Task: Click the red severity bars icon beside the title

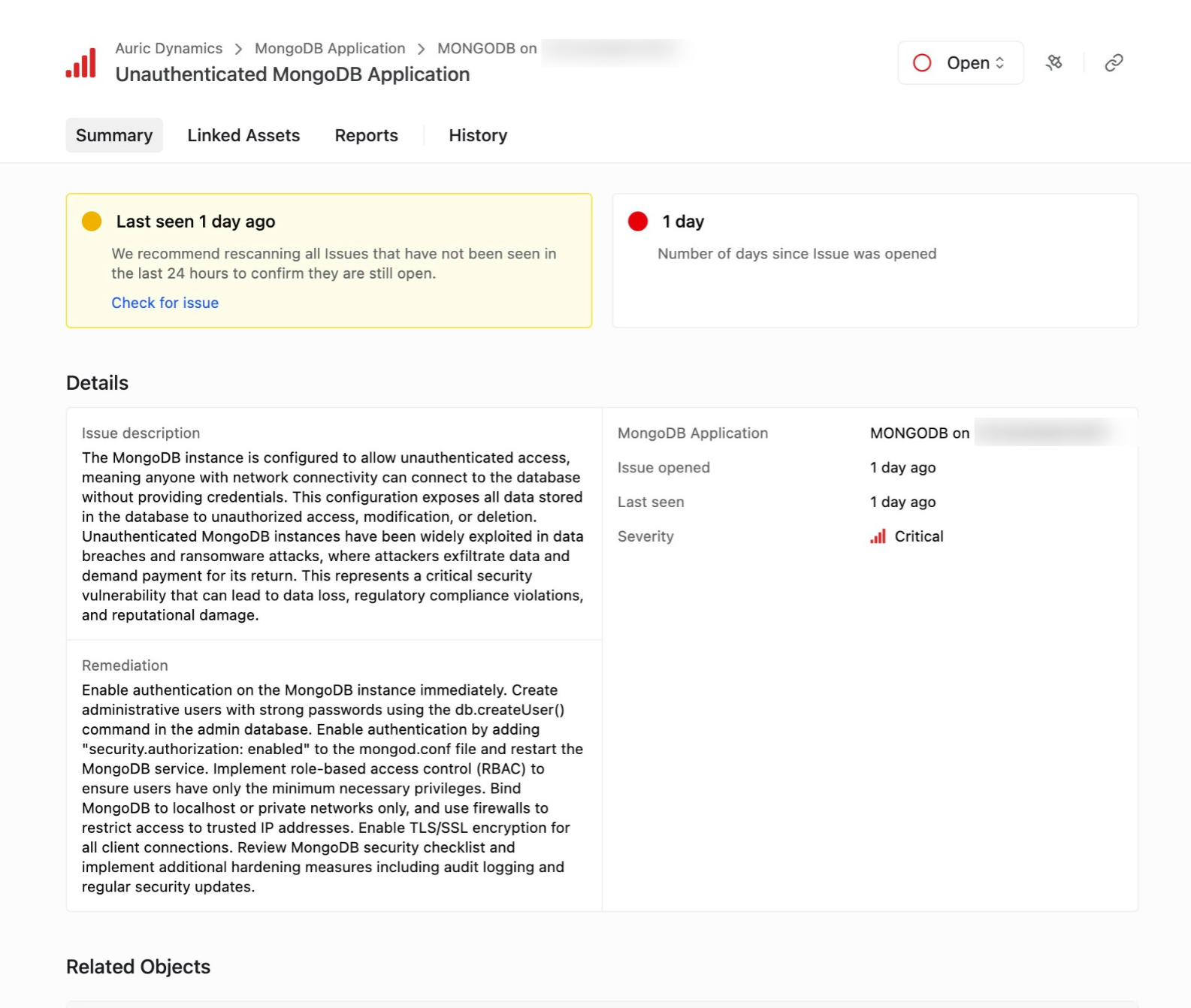Action: (x=81, y=63)
